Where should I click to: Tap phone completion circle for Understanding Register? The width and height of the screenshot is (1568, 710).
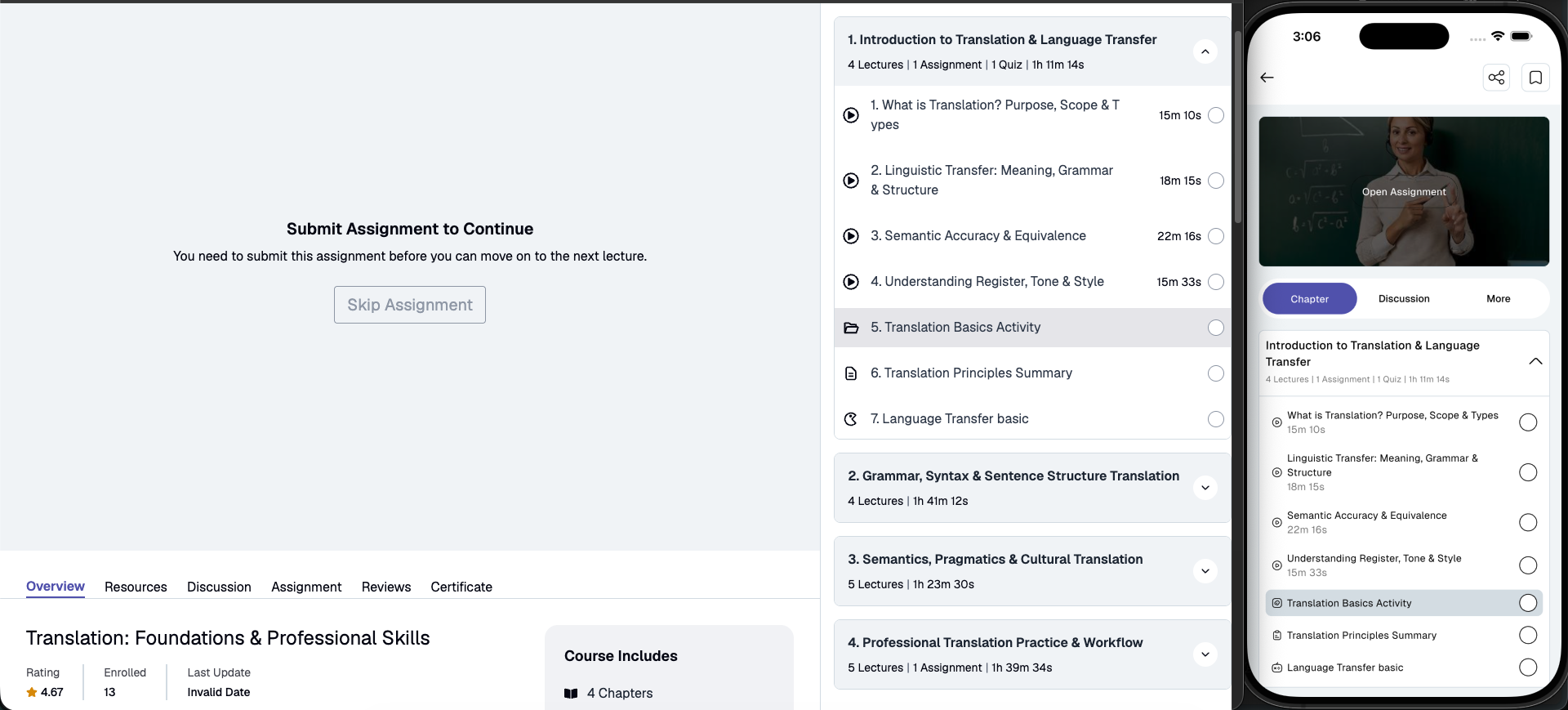(1528, 565)
